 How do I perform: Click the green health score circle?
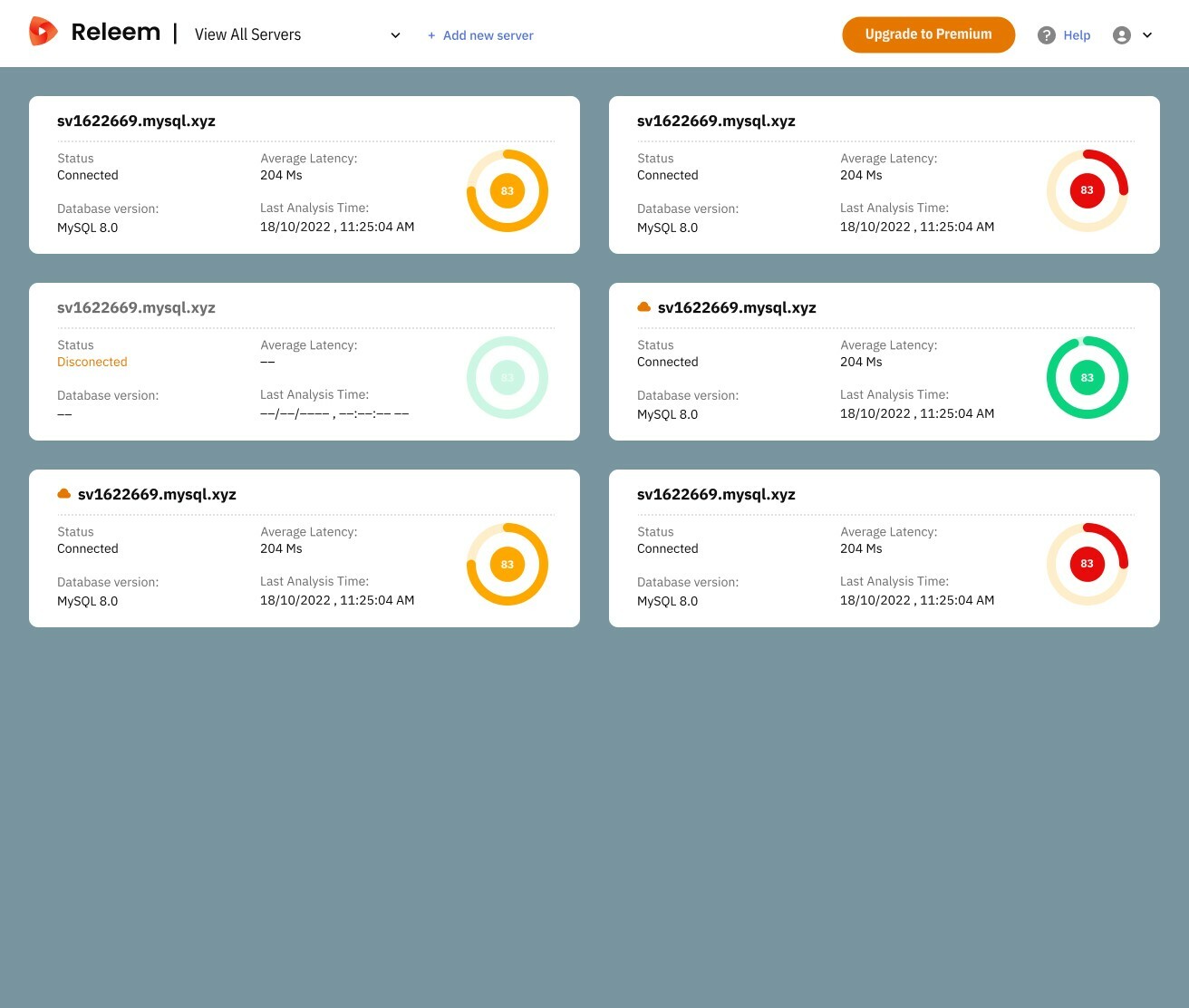(x=1087, y=377)
